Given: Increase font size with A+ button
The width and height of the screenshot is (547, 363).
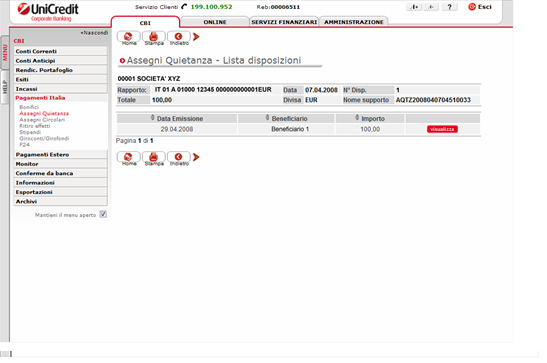Looking at the screenshot, I should pos(414,7).
